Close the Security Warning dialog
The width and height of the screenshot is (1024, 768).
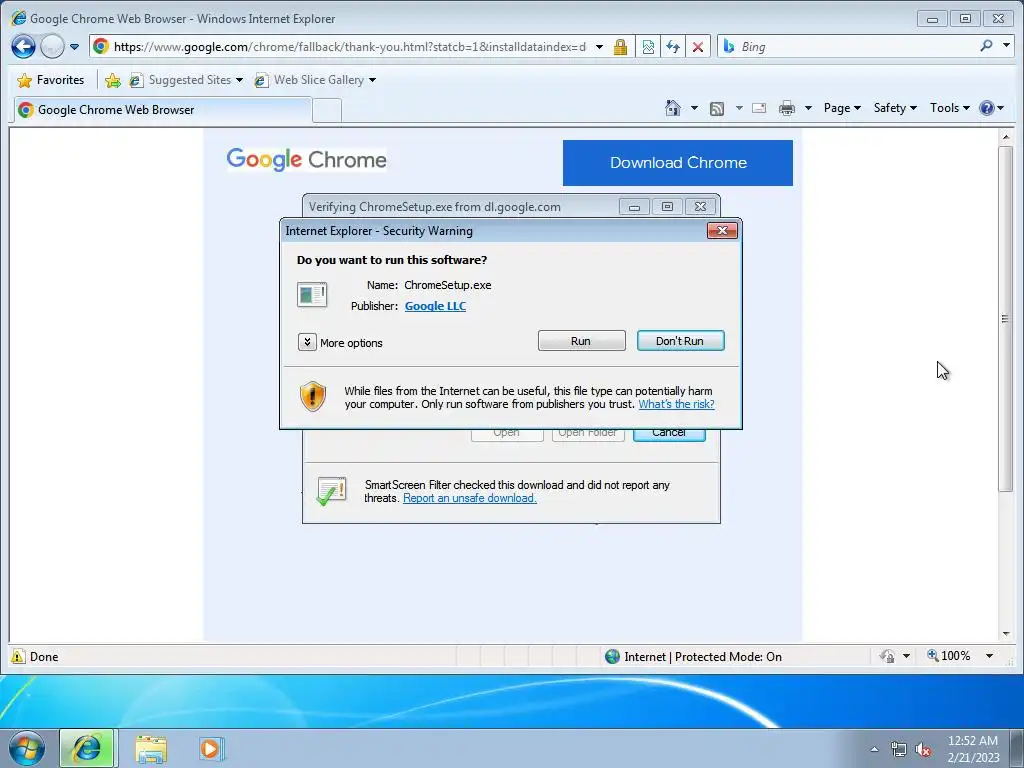[x=722, y=231]
